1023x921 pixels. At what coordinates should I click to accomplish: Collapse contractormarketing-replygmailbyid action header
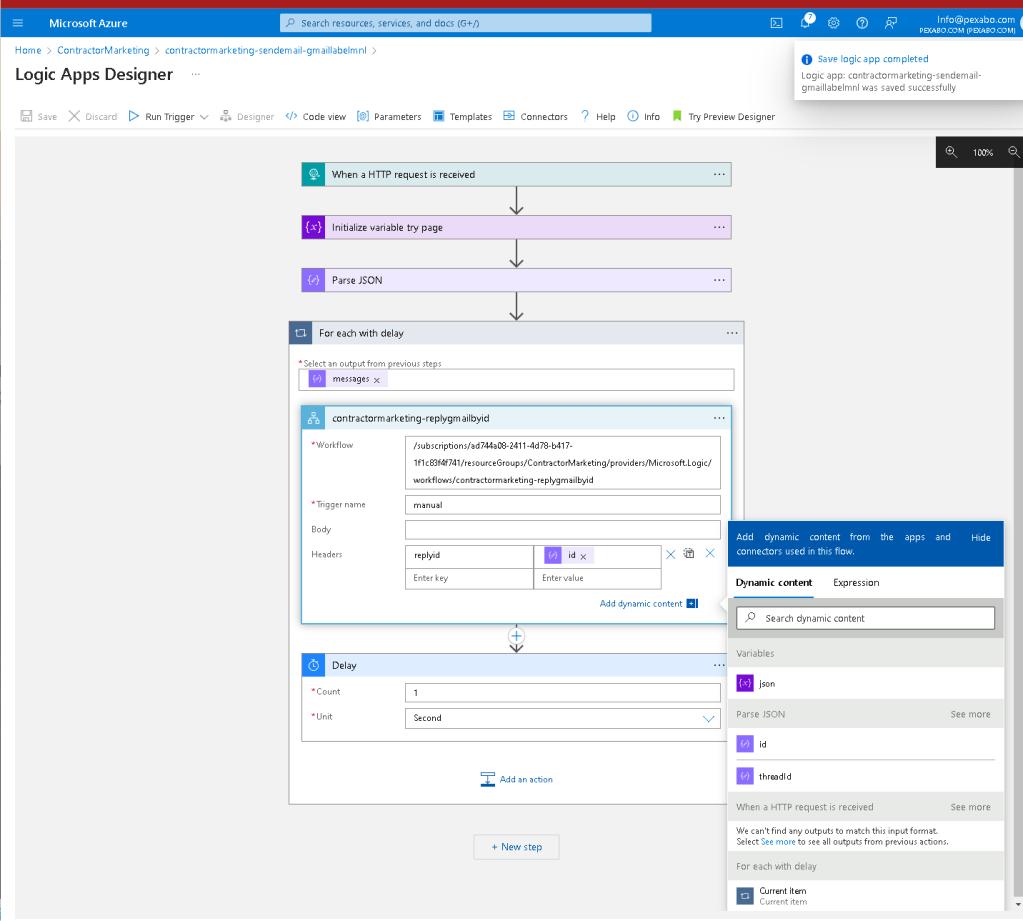(x=515, y=418)
